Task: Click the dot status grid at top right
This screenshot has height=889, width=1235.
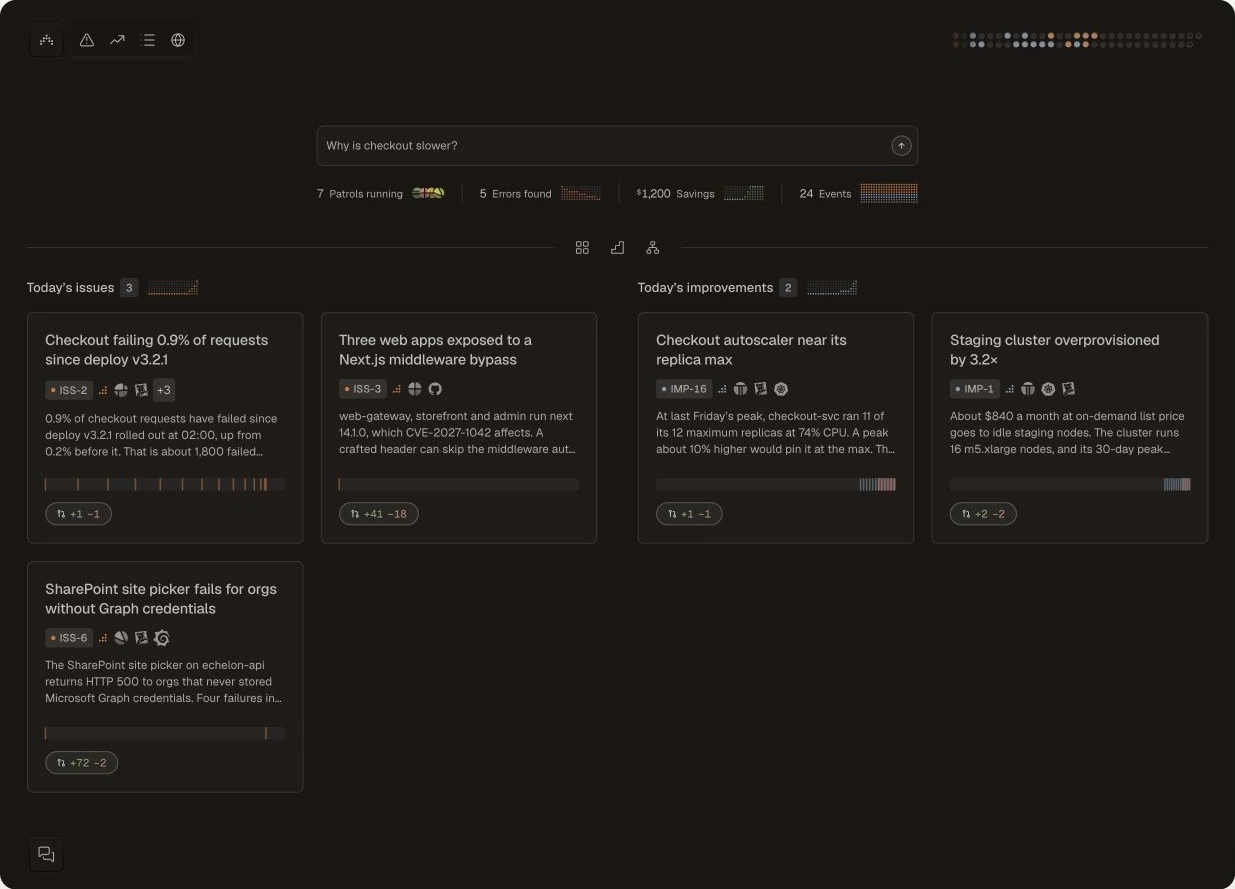Action: click(x=1077, y=40)
